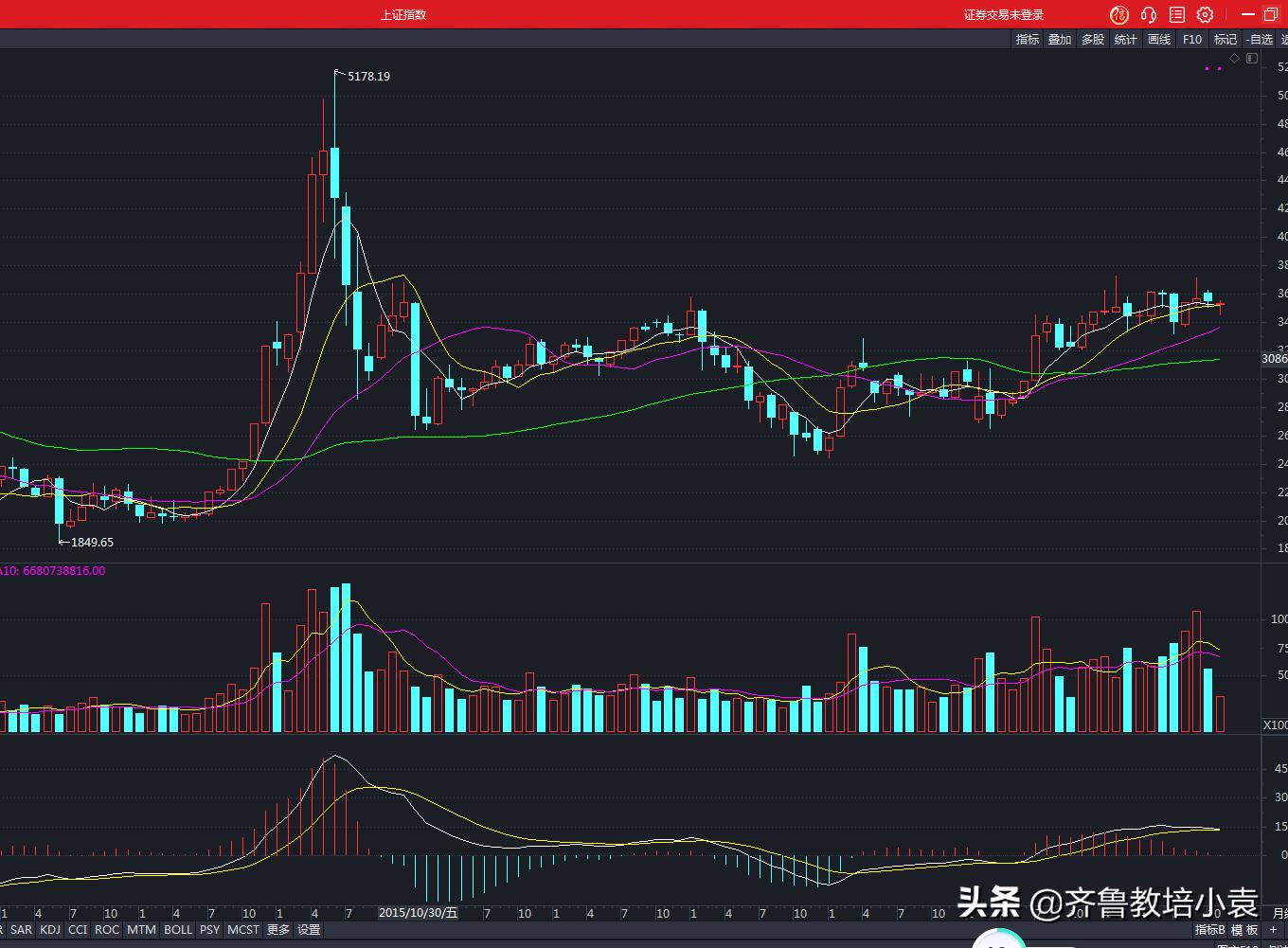Open the list panel icon in title bar
1288x948 pixels.
[1177, 14]
